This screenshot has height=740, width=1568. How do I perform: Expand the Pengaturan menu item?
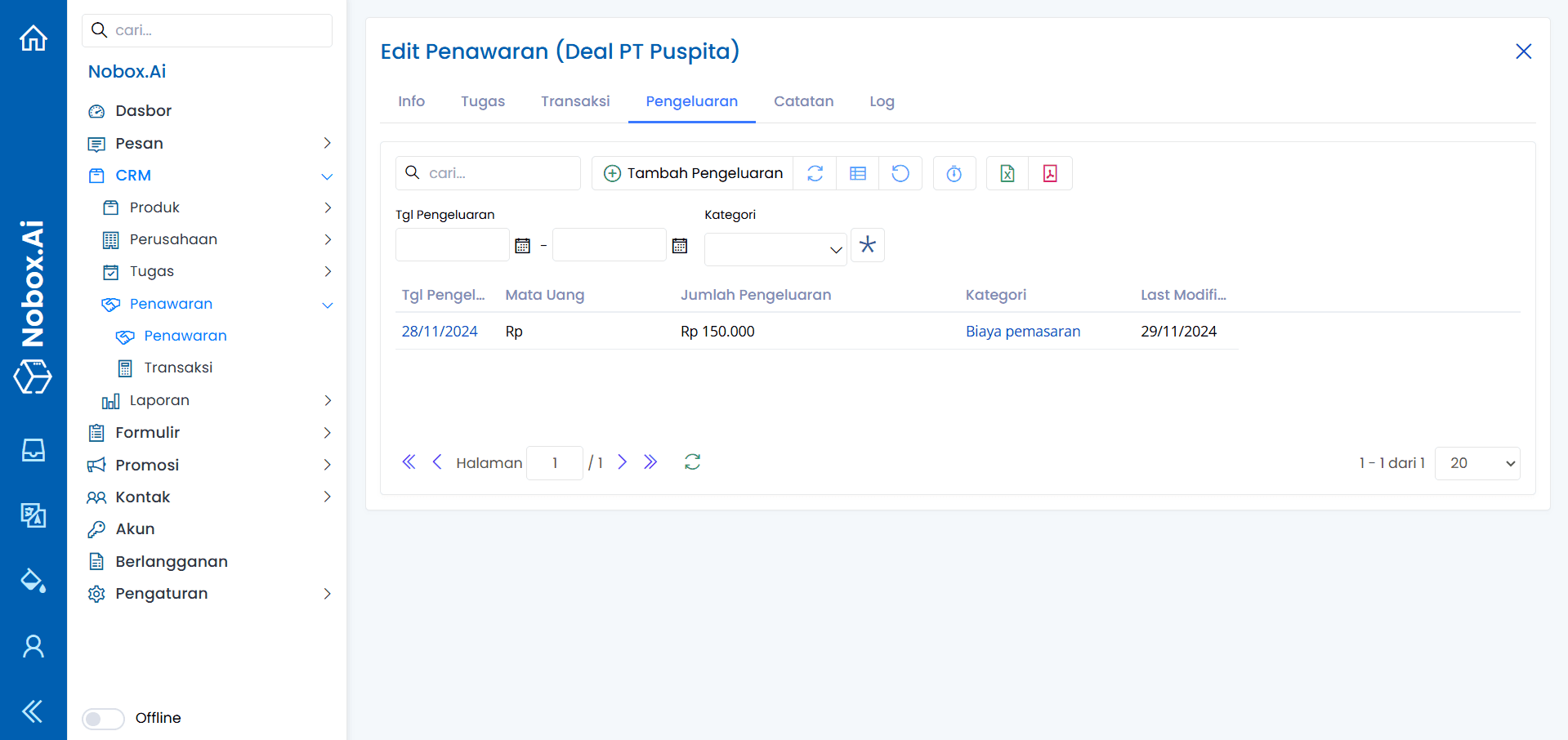160,594
